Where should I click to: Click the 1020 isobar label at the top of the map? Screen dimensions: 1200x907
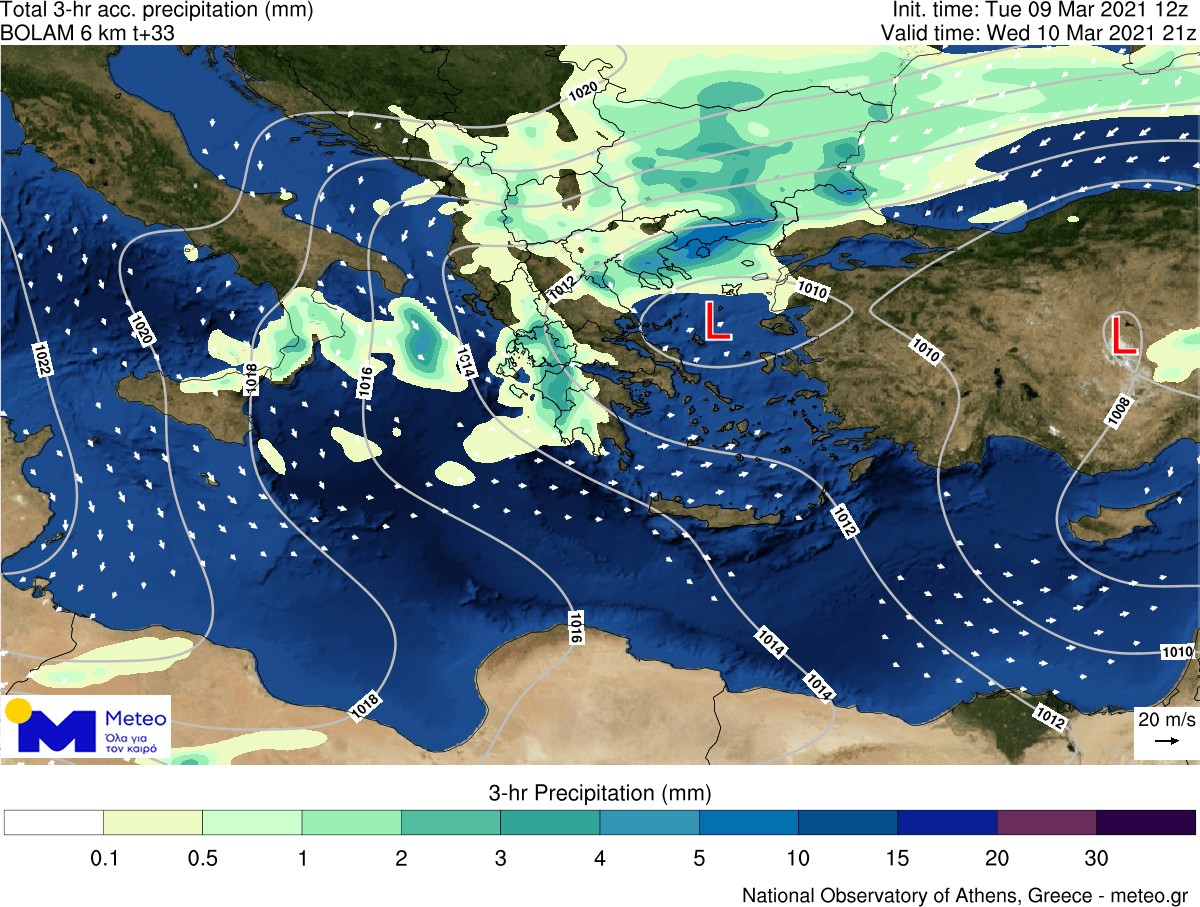[x=583, y=92]
